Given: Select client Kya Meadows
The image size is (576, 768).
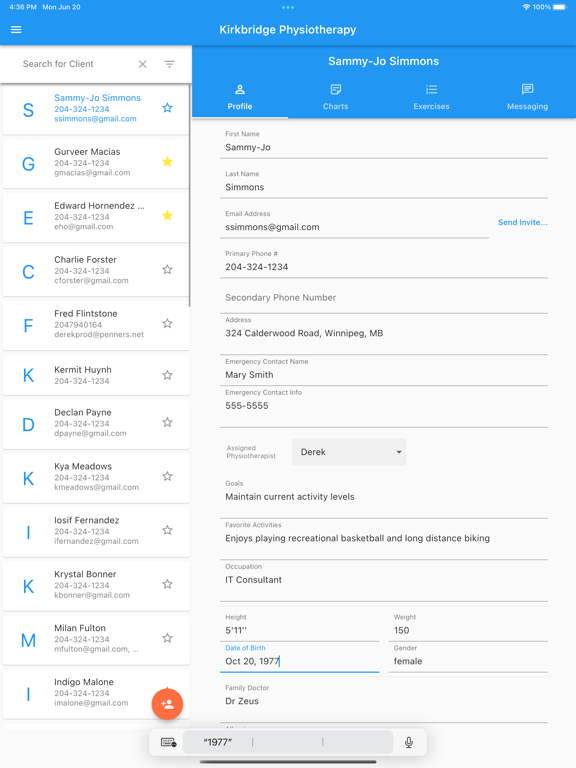Looking at the screenshot, I should coord(96,476).
